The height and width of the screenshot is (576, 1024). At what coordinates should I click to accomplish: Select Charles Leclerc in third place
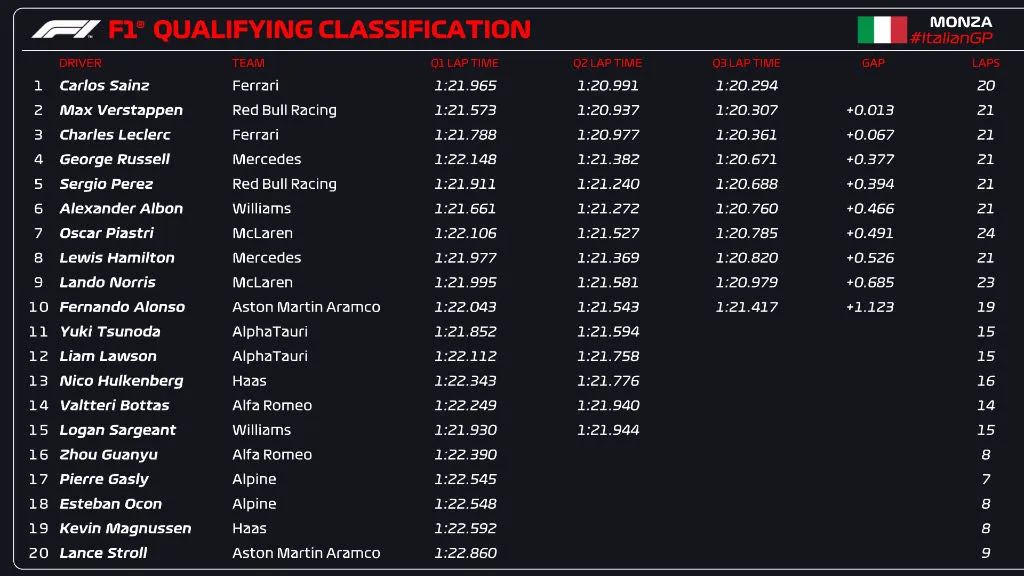click(114, 135)
